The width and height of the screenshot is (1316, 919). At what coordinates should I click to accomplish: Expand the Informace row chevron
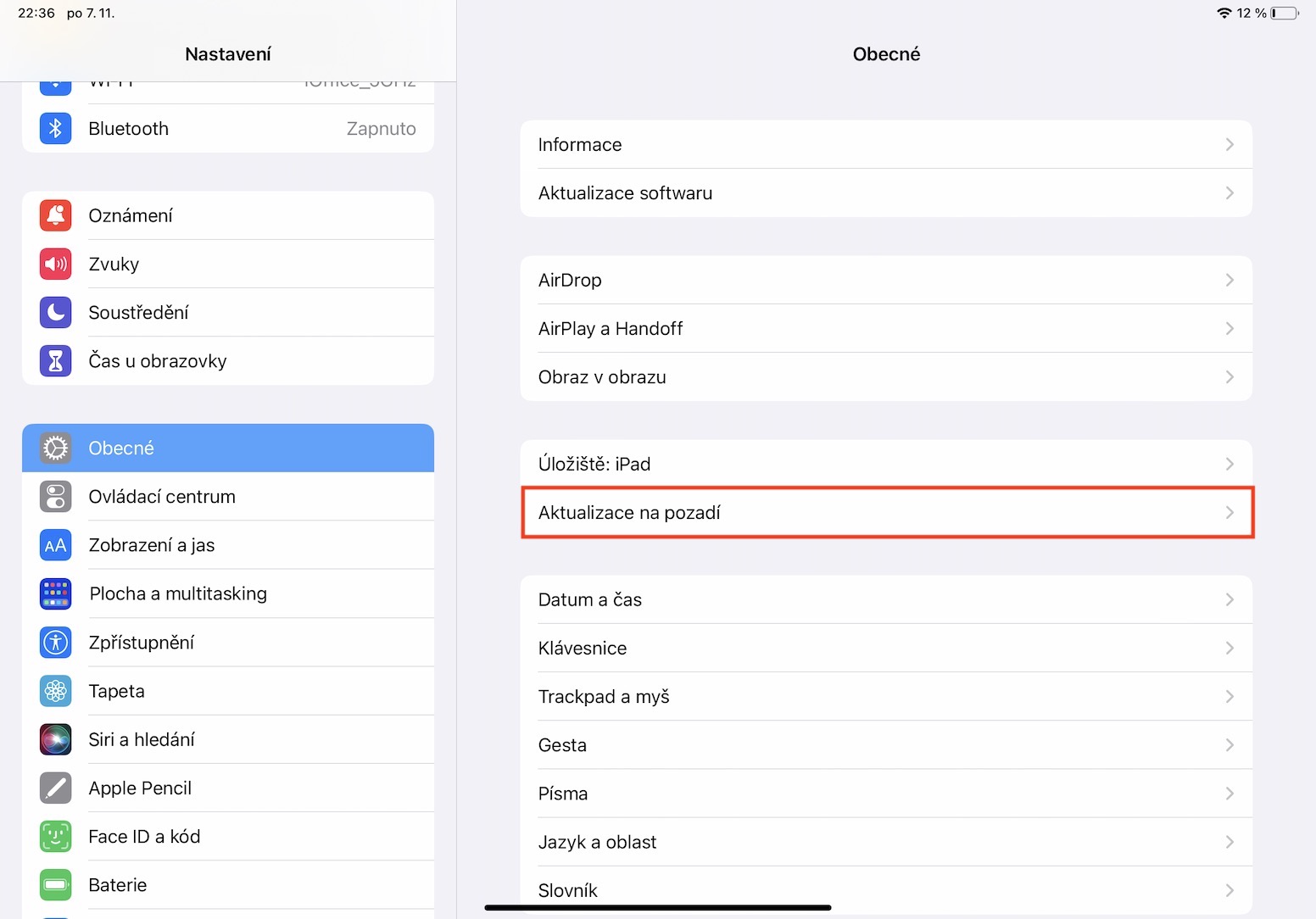(1230, 145)
